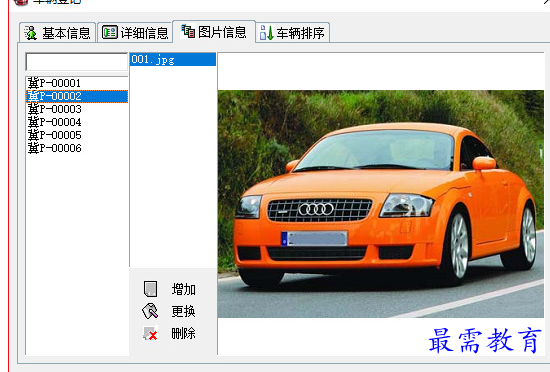Select vehicle 冀P-00005 in the list
This screenshot has height=372, width=550.
pos(77,135)
